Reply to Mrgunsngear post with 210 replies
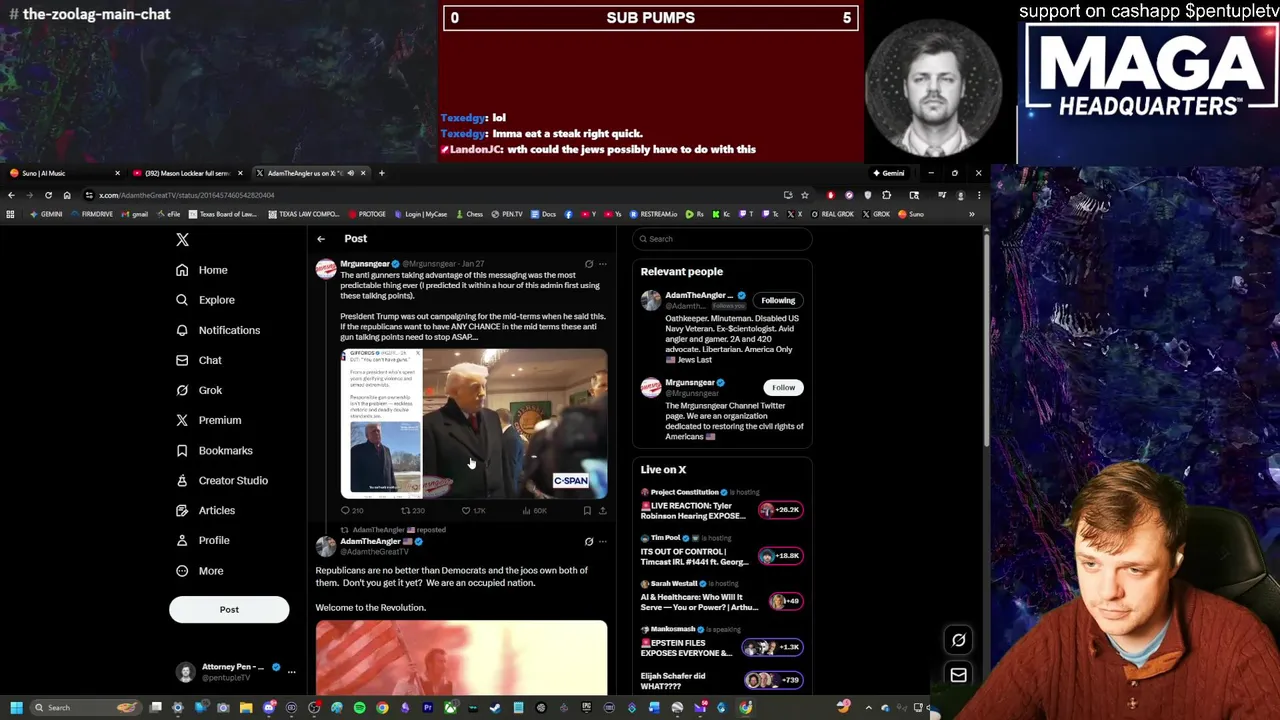 [x=352, y=511]
